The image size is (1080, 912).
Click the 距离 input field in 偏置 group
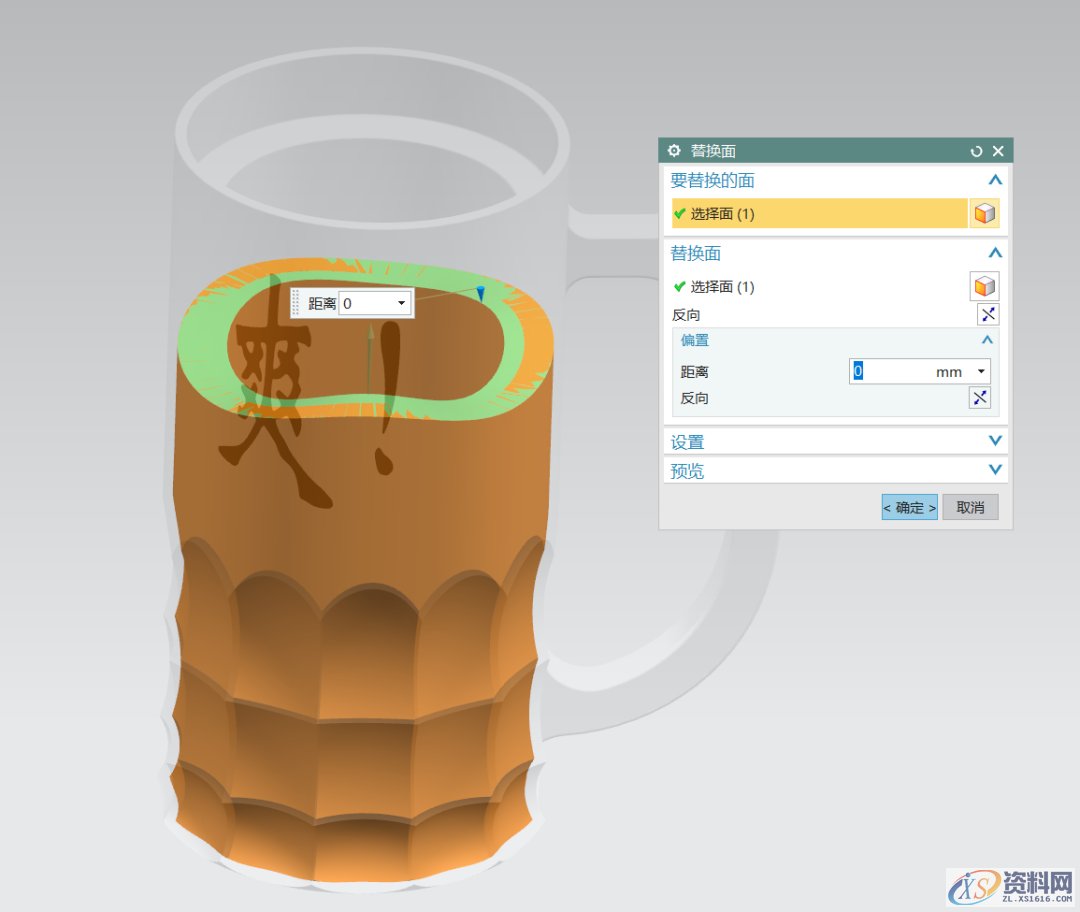pyautogui.click(x=890, y=372)
